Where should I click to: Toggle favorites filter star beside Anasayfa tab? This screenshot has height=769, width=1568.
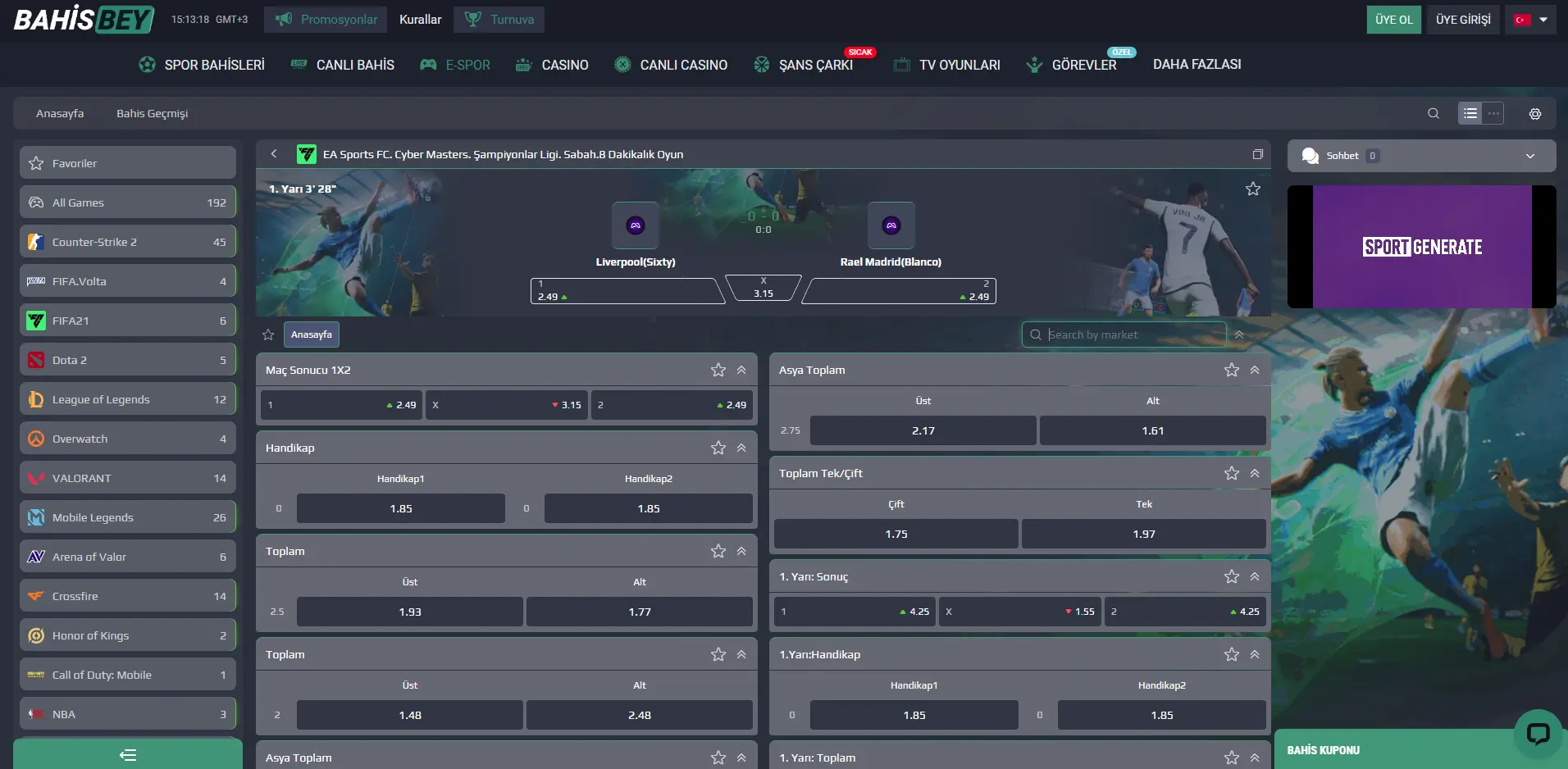click(x=268, y=334)
